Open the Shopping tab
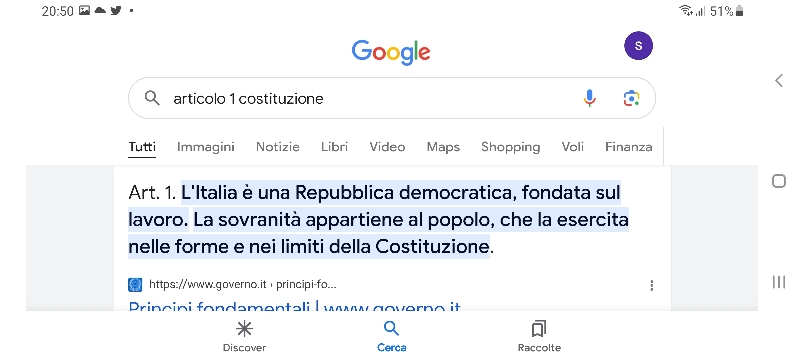The height and width of the screenshot is (360, 800). pos(510,147)
